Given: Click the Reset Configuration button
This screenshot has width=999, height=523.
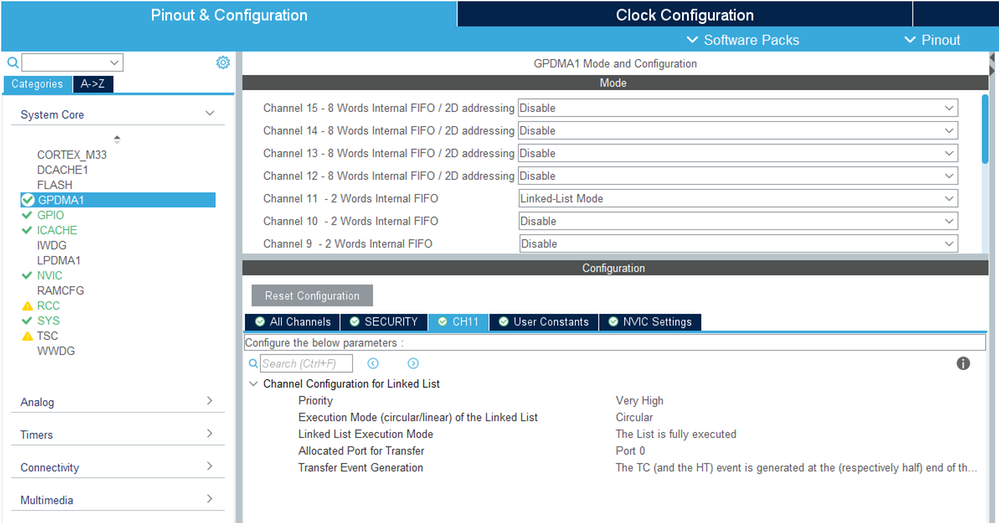Looking at the screenshot, I should point(312,296).
